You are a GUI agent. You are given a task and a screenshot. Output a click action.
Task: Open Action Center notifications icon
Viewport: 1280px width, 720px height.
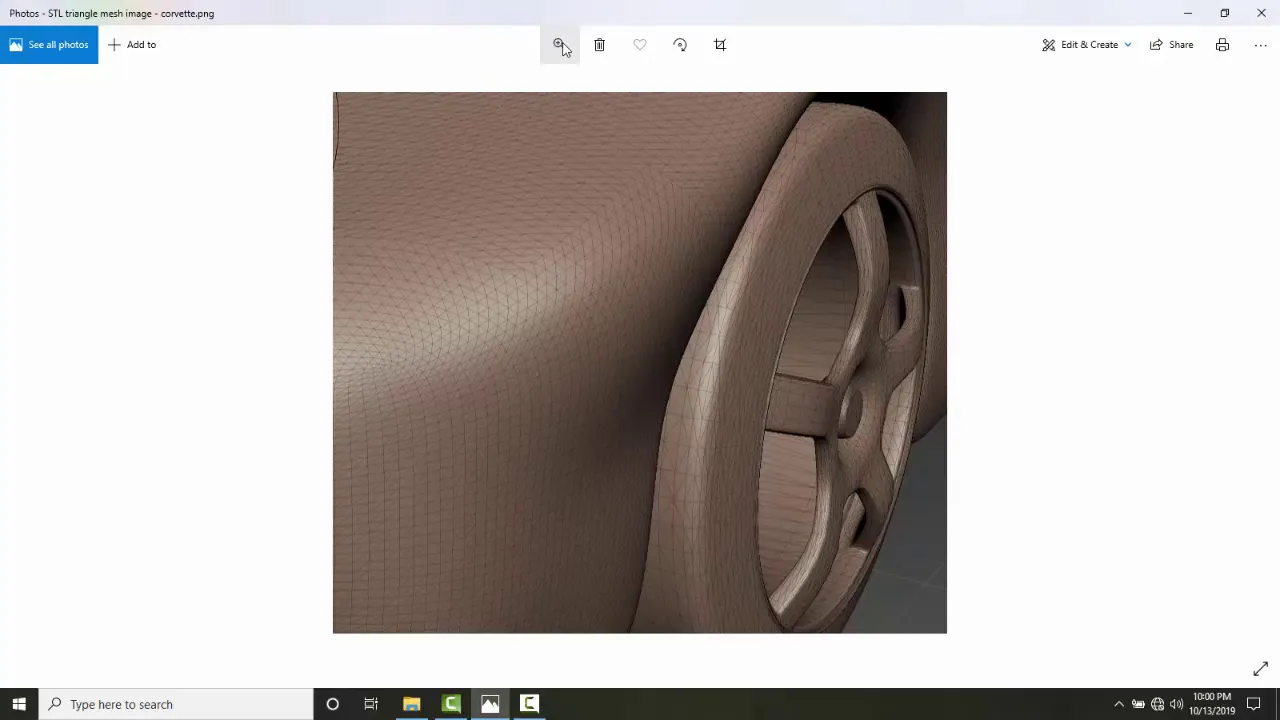pyautogui.click(x=1254, y=704)
